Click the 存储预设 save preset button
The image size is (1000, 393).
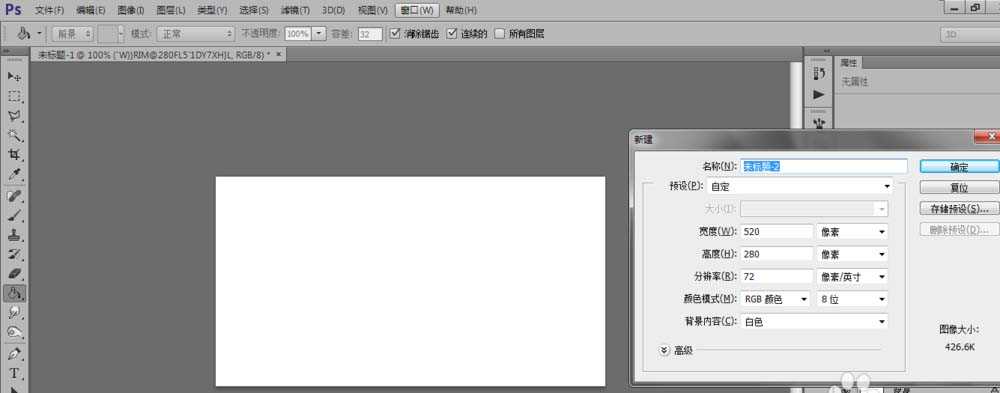[959, 209]
